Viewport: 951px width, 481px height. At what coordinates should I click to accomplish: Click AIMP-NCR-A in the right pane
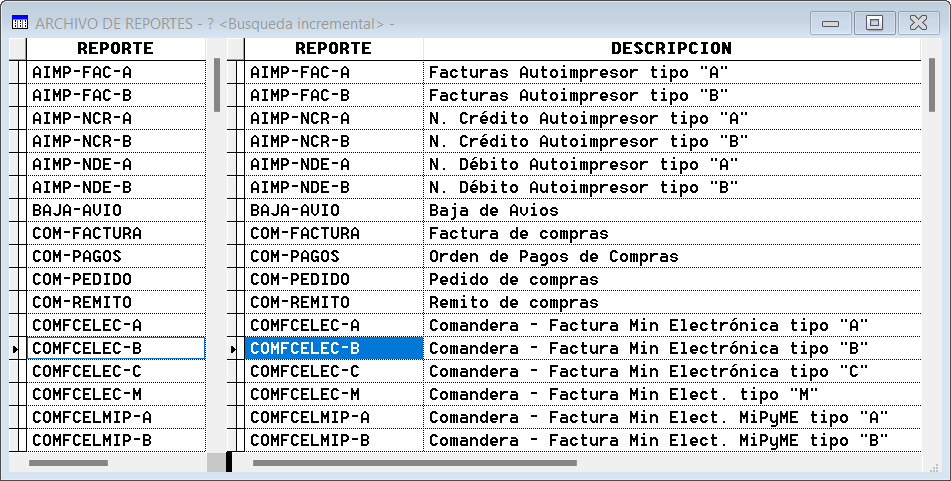click(334, 118)
